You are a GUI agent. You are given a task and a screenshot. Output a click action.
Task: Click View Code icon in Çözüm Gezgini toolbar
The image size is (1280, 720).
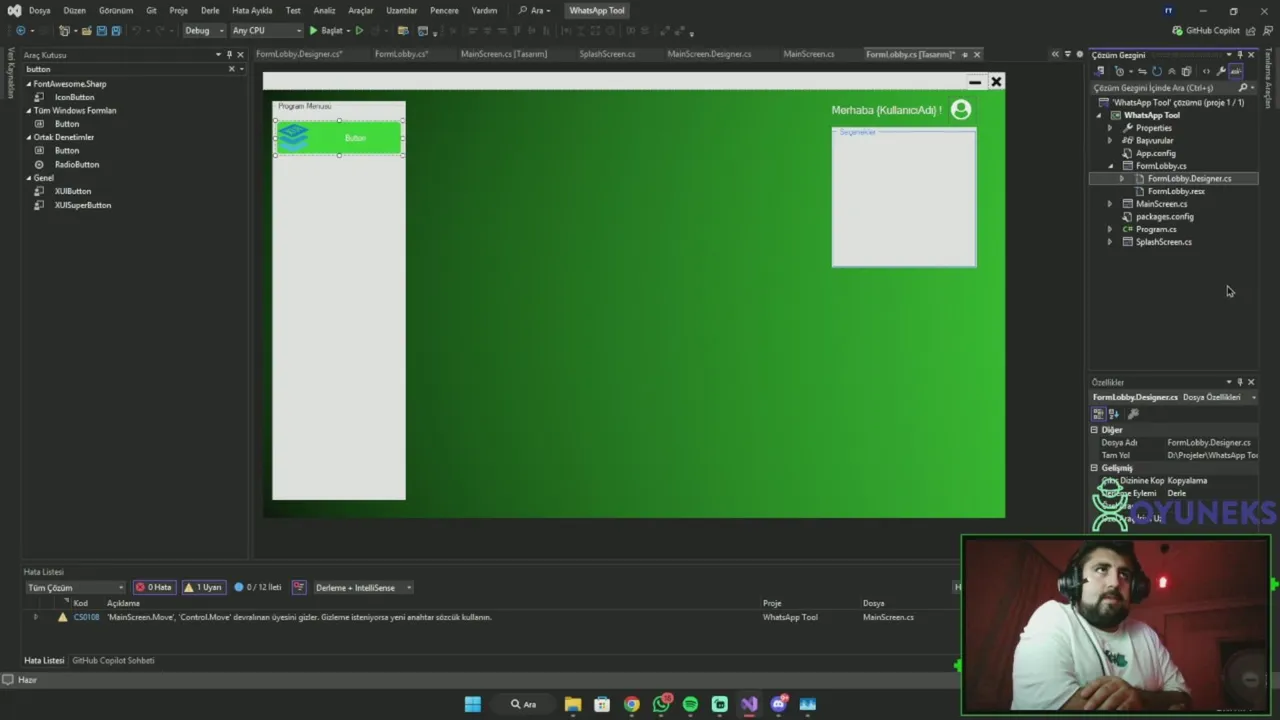click(x=1206, y=71)
